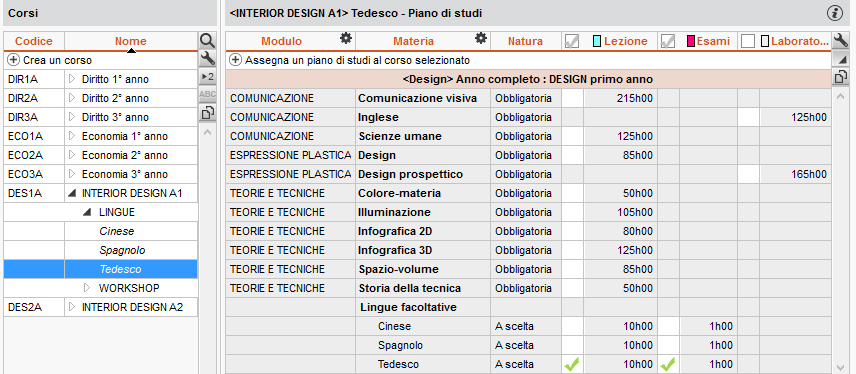Click the copy icon in Corsi sidebar
Image resolution: width=856 pixels, height=374 pixels.
click(x=207, y=113)
